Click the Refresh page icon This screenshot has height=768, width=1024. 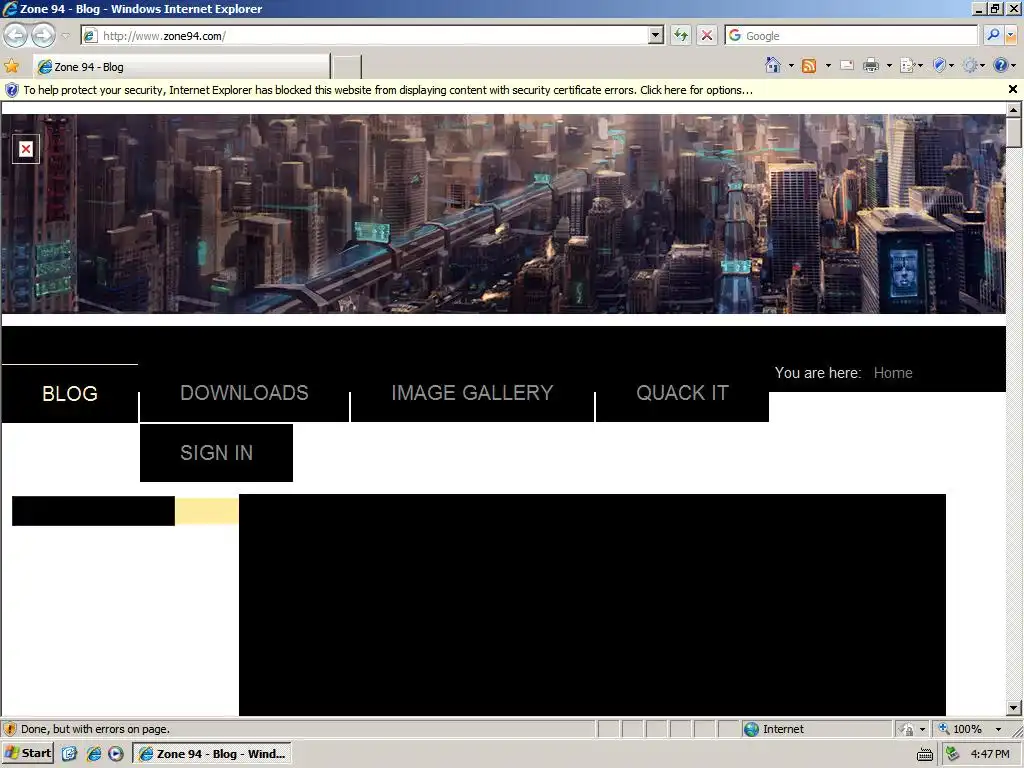[x=681, y=35]
